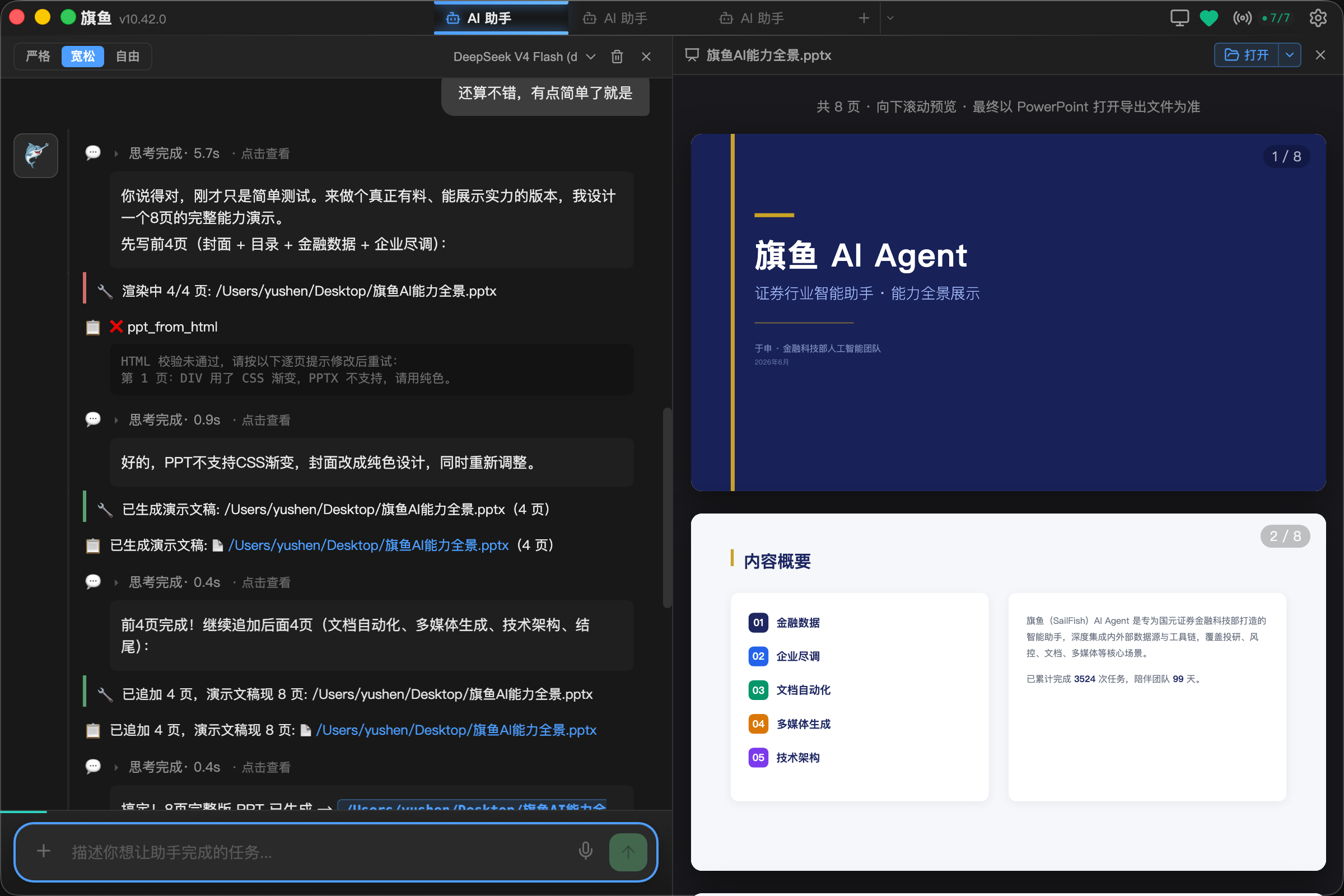Click the wrench icon on 已生成演示文稿 tool row
Viewport: 1344px width, 896px height.
coord(105,510)
